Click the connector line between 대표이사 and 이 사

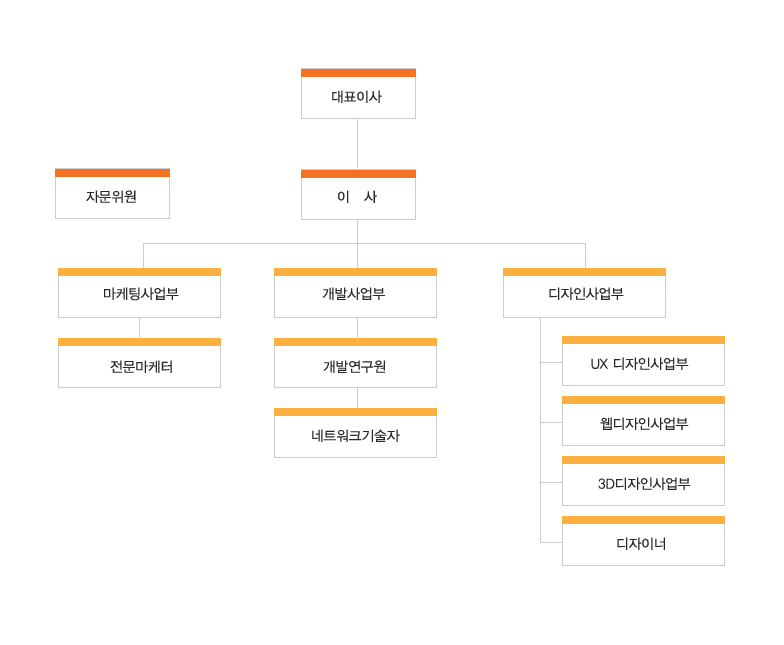[x=357, y=144]
